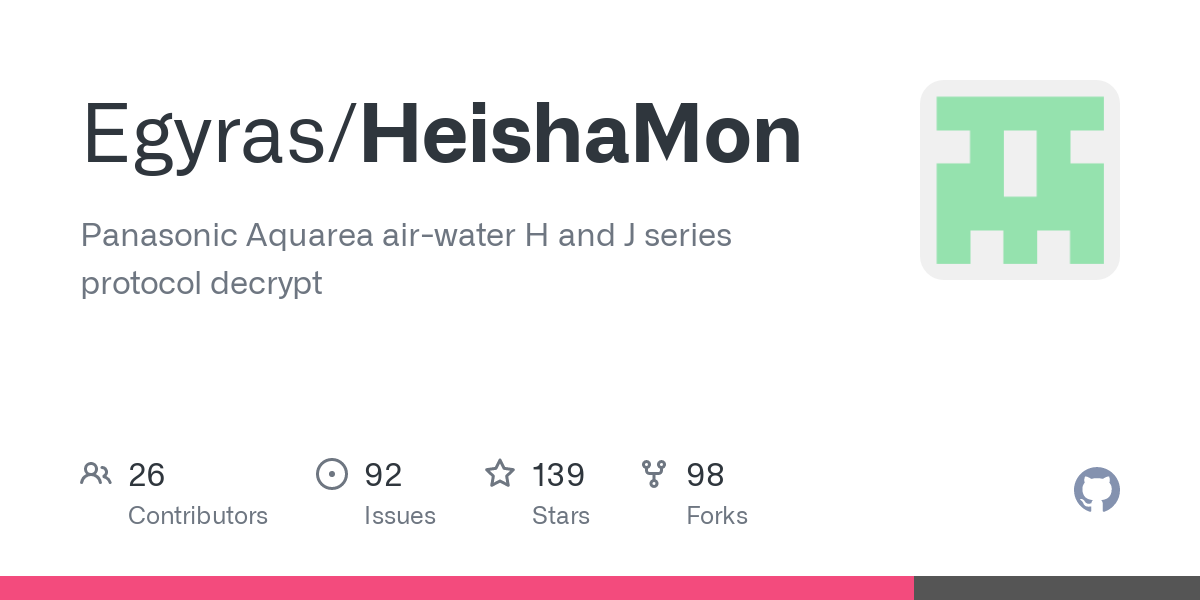1200x600 pixels.
Task: Click the 'protocol decrypt' description line
Action: pos(202,284)
